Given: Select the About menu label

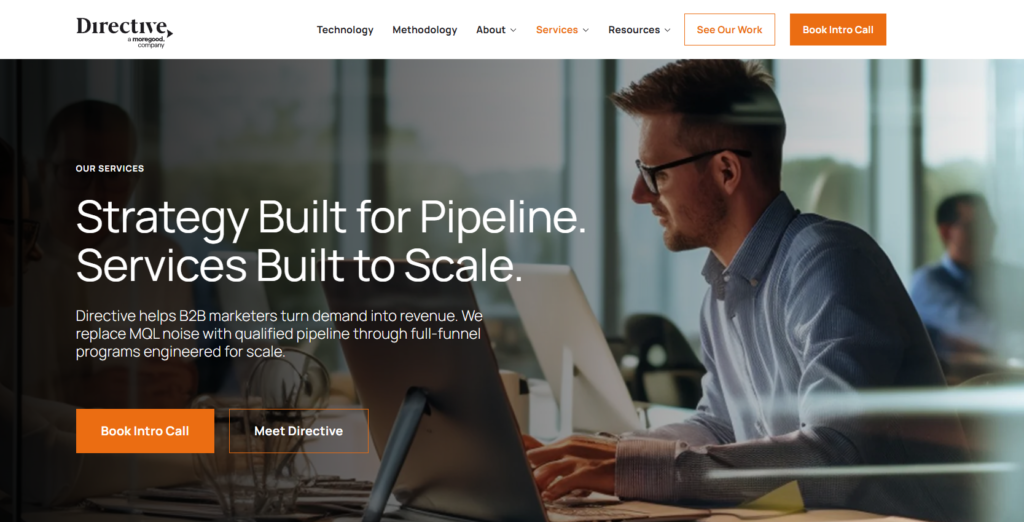Looking at the screenshot, I should point(490,30).
